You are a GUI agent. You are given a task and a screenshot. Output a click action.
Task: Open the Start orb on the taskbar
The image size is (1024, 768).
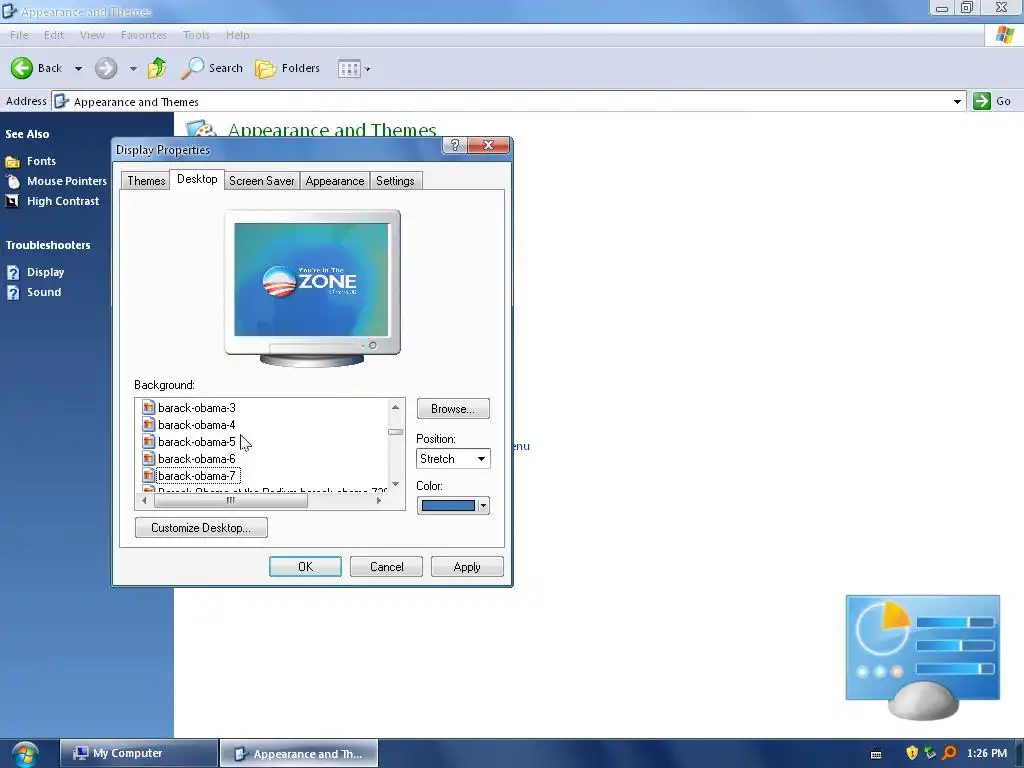click(25, 754)
